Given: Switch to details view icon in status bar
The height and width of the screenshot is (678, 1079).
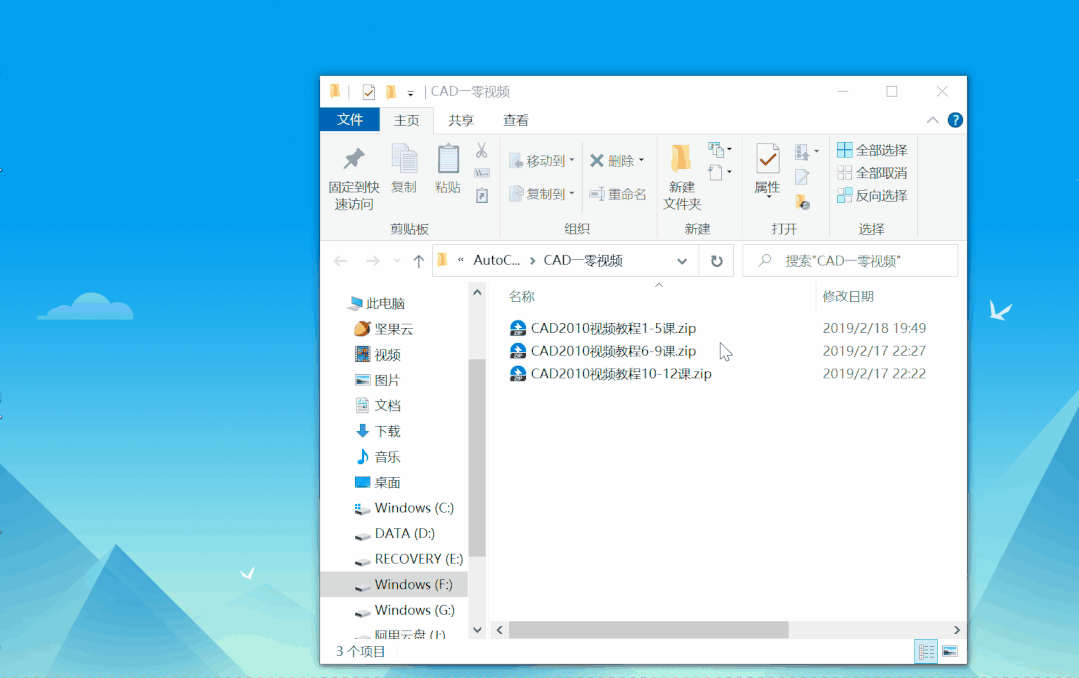Looking at the screenshot, I should point(926,651).
